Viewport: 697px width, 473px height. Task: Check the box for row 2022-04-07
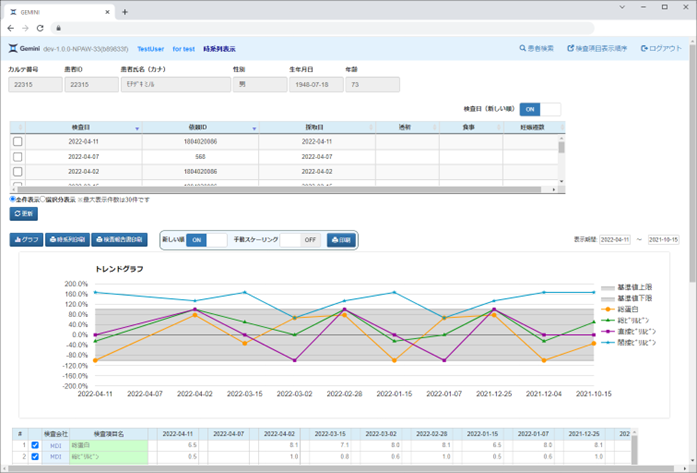coord(17,156)
